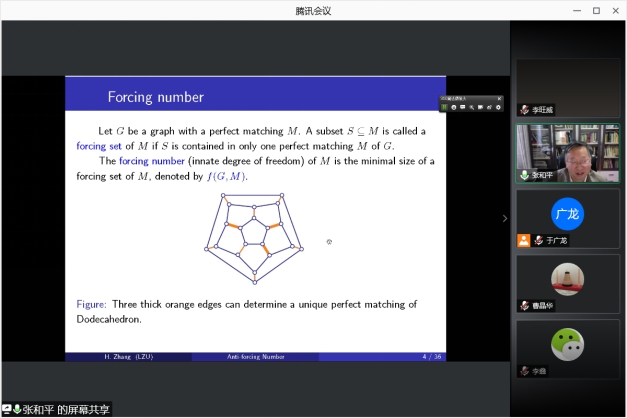
Task: Click muted microphone icon beside 曹昌华
Action: pos(524,305)
